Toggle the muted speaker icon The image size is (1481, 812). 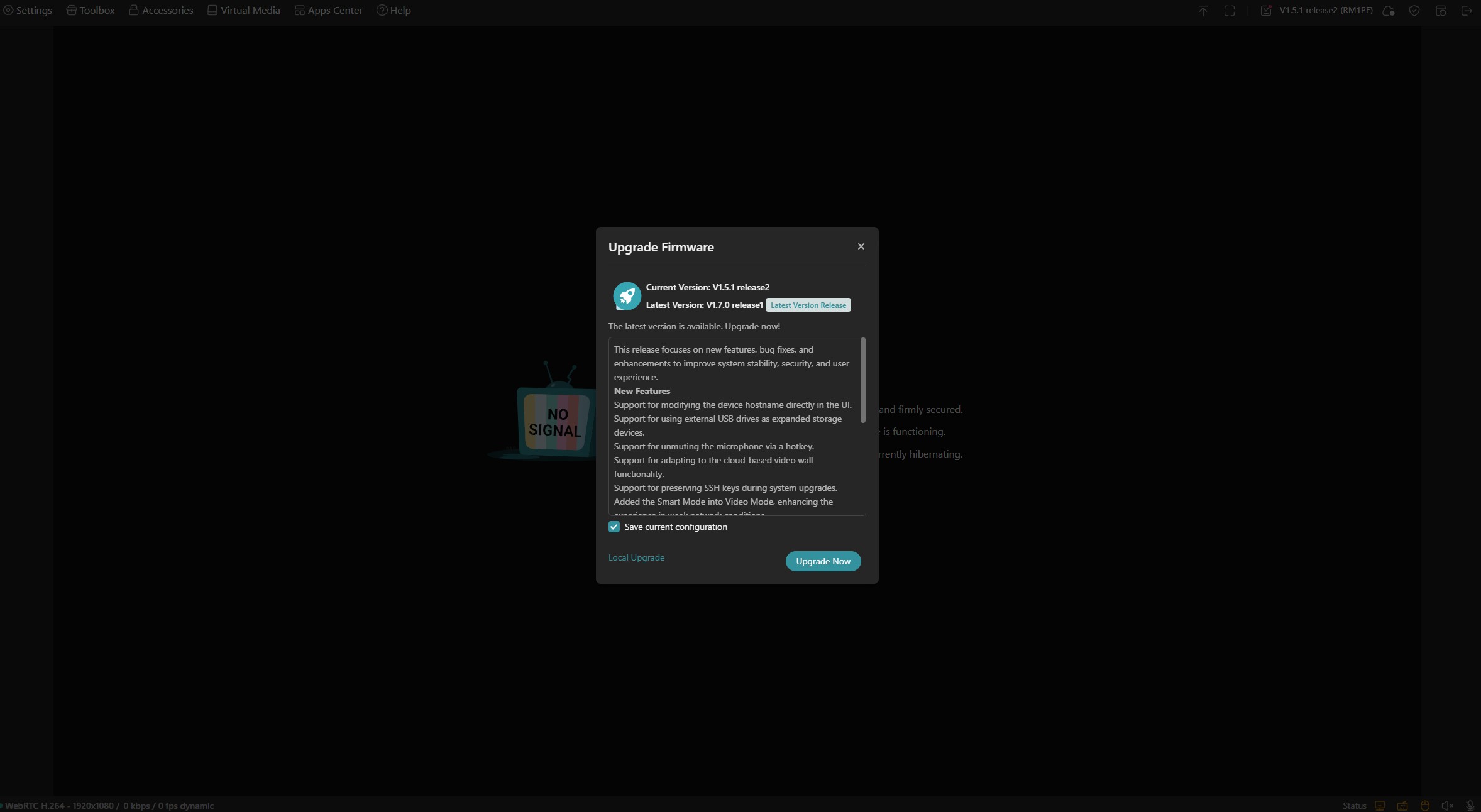point(1448,806)
